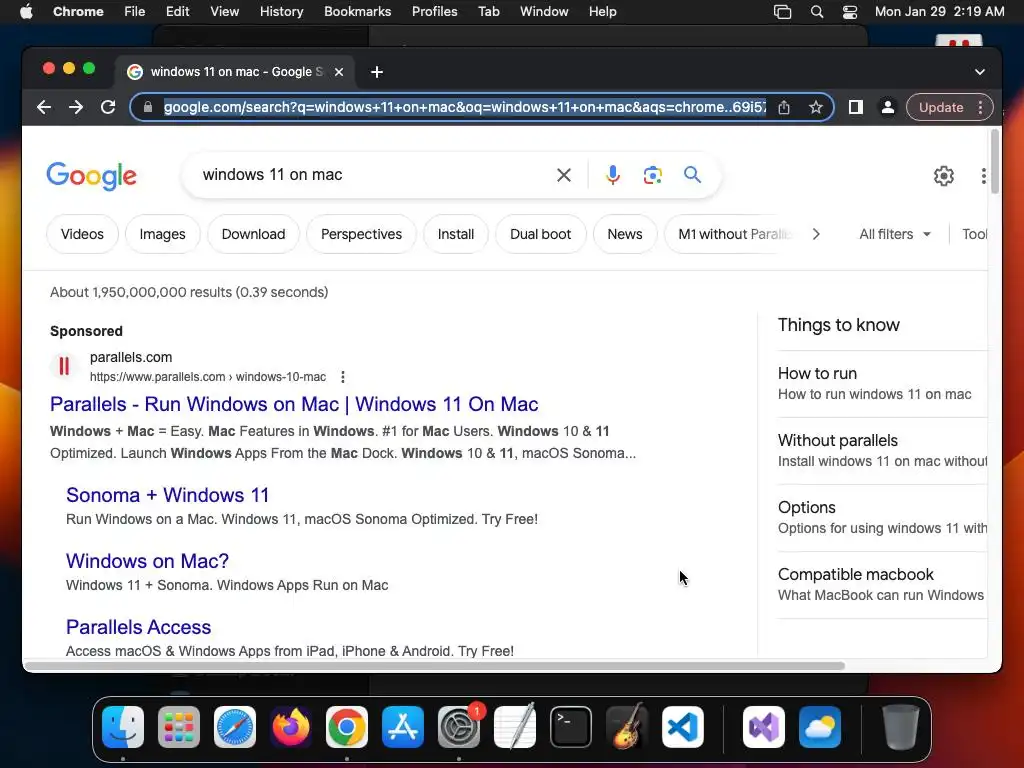Go back using the browser back arrow
The image size is (1024, 768).
click(44, 107)
